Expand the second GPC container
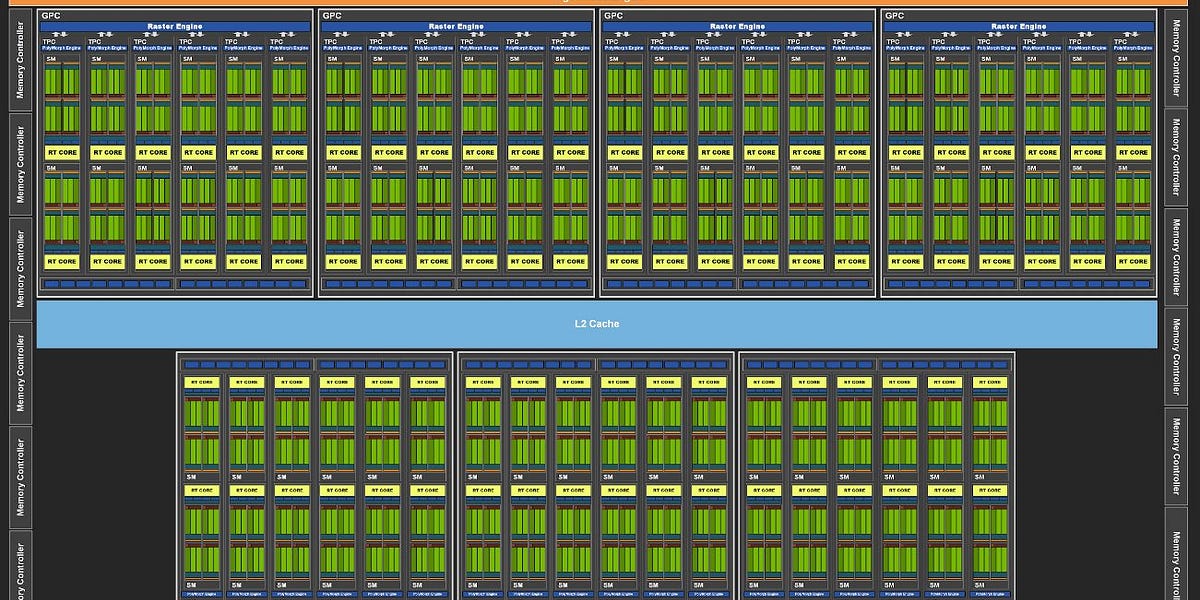 click(x=456, y=150)
